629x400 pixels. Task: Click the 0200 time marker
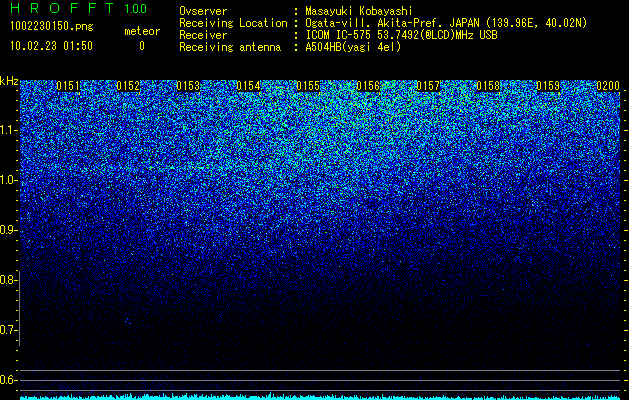click(608, 86)
